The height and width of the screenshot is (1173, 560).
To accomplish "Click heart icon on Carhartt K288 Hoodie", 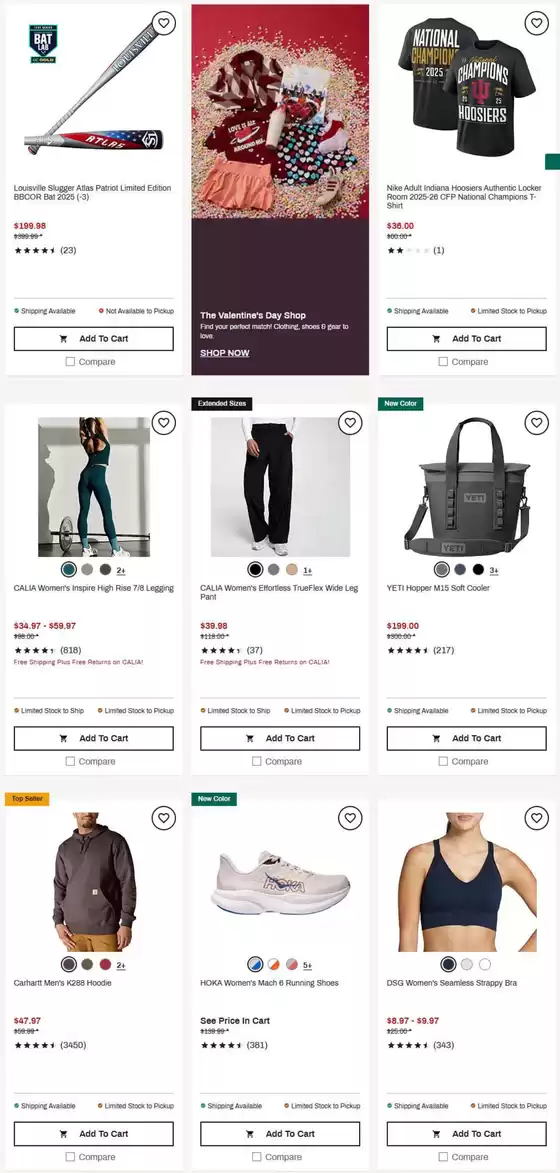I will click(163, 818).
